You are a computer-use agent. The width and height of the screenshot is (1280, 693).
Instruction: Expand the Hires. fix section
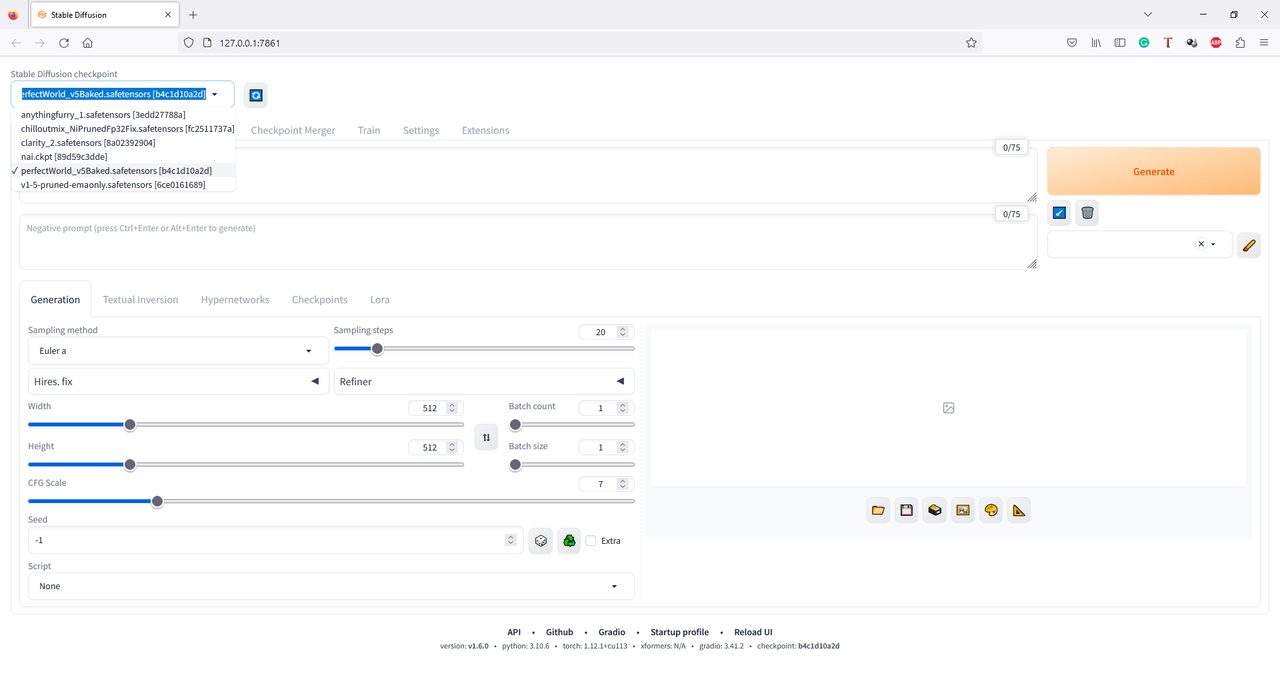(178, 382)
